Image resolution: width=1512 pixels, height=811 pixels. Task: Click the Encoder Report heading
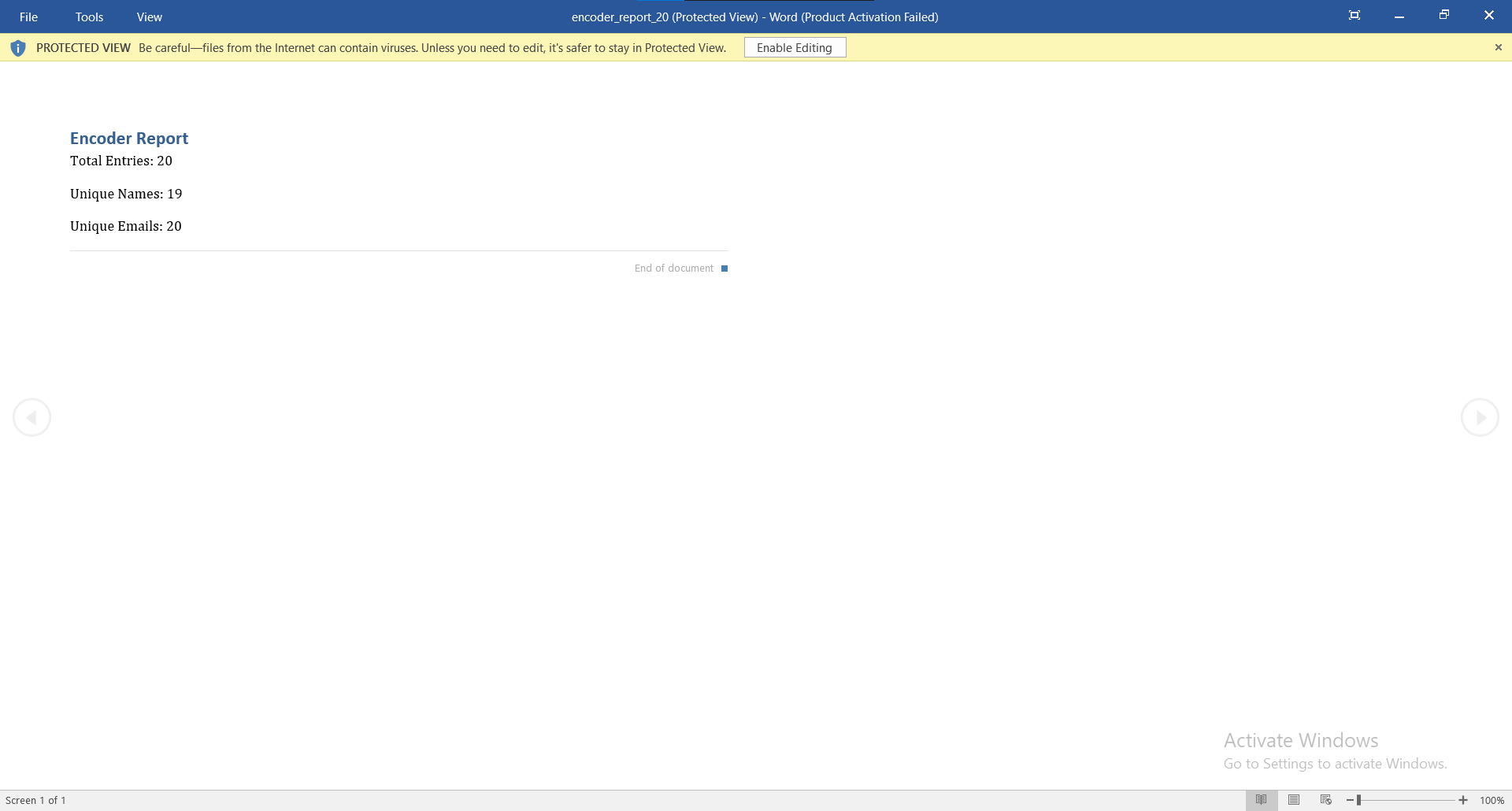click(x=129, y=138)
